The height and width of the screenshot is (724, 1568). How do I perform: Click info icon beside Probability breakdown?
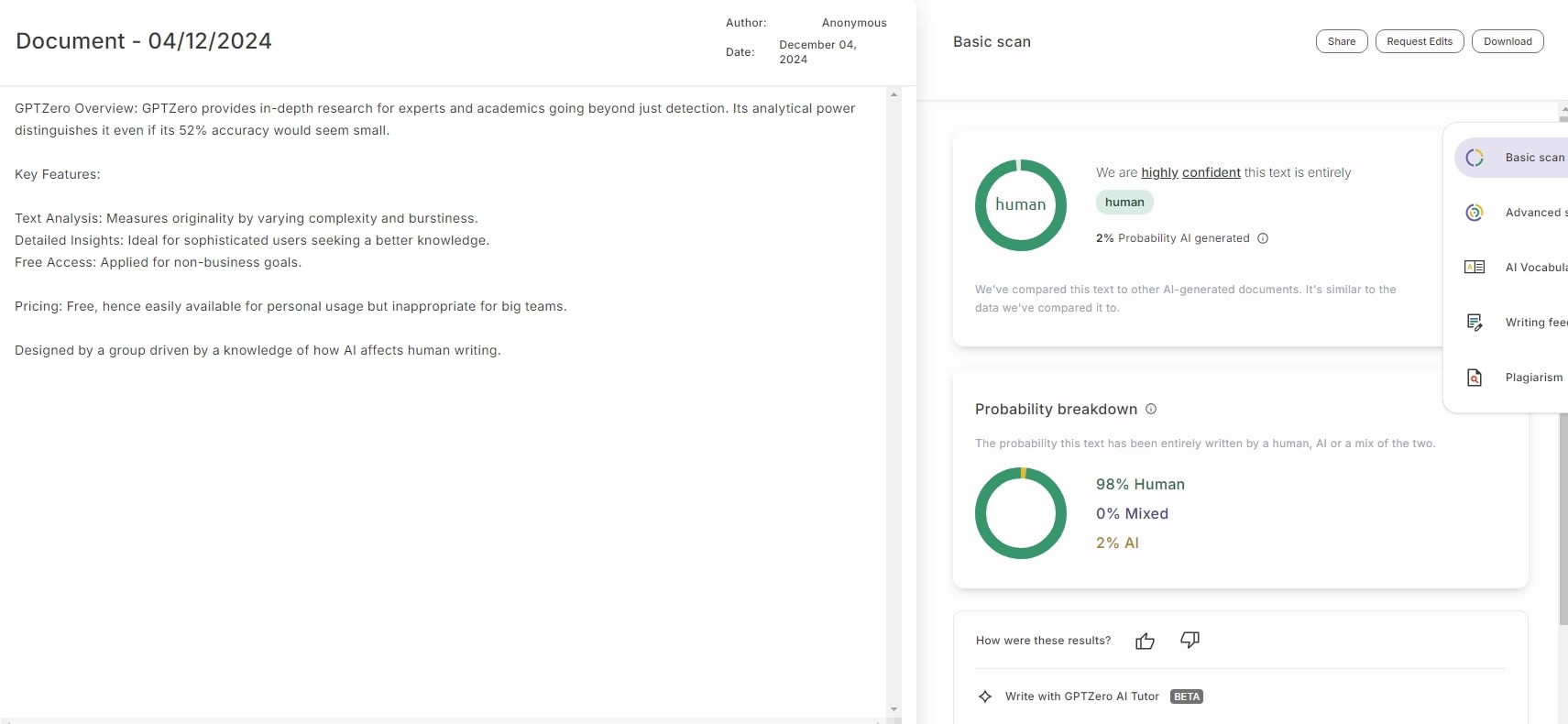coord(1151,409)
